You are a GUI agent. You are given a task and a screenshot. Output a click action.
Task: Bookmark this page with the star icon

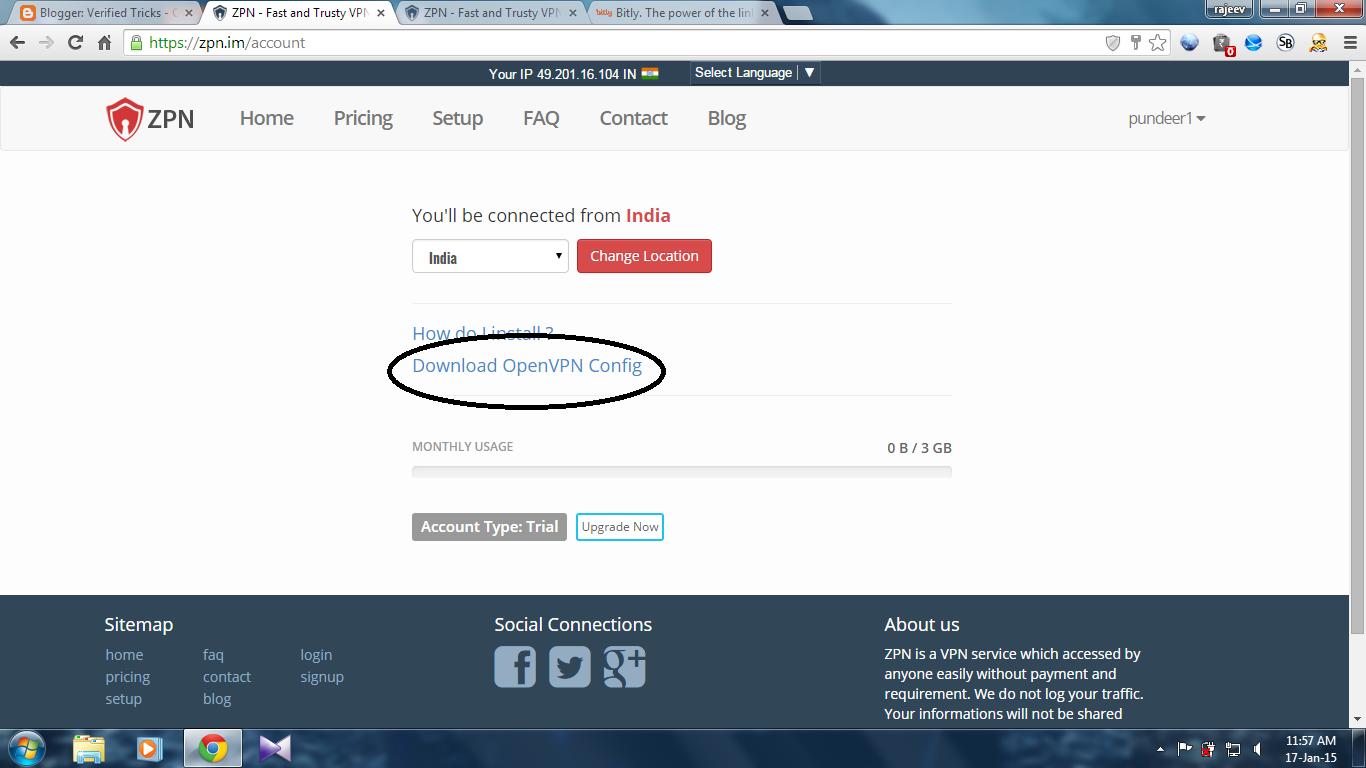(x=1158, y=43)
